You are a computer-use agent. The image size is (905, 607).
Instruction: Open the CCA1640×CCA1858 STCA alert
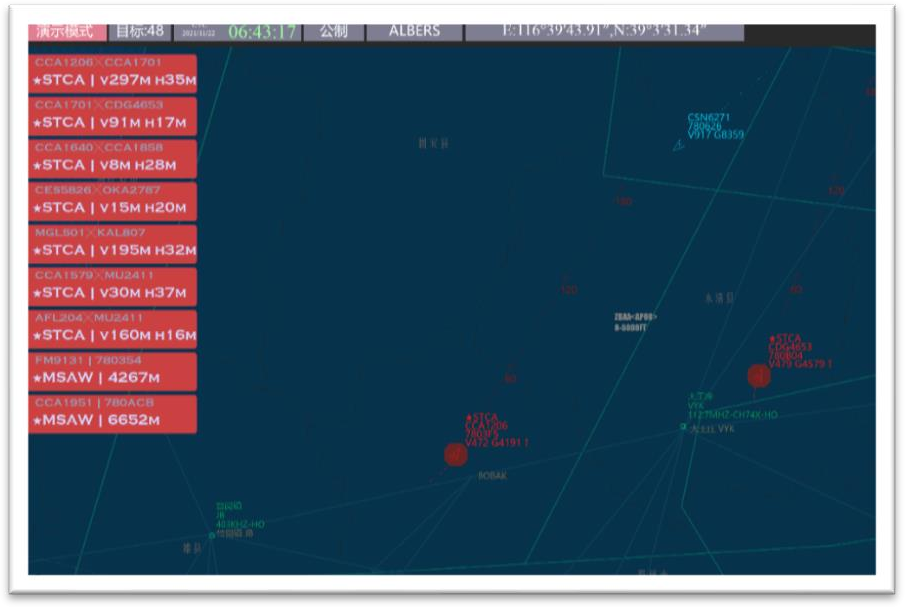113,159
